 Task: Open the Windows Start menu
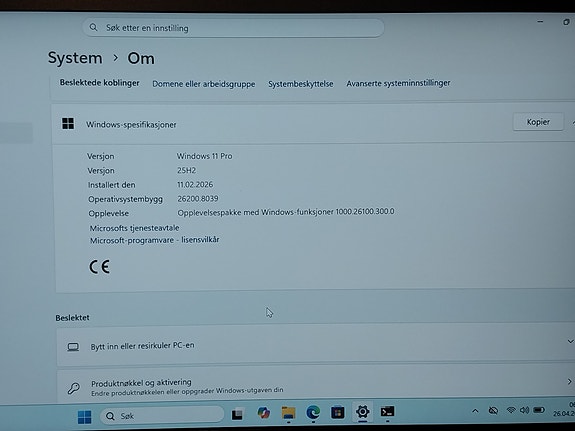click(x=85, y=417)
